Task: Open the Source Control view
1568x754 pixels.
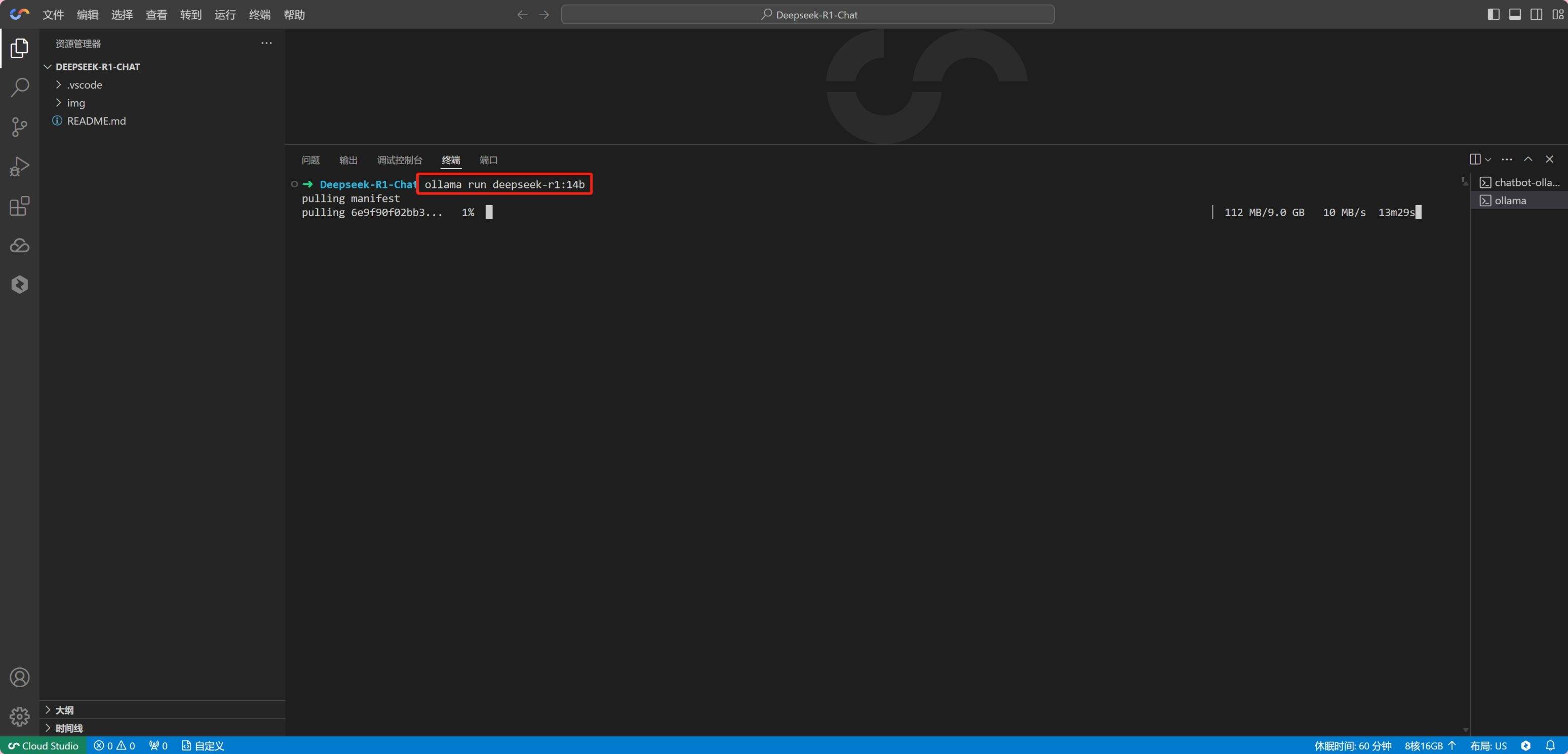Action: pos(19,127)
